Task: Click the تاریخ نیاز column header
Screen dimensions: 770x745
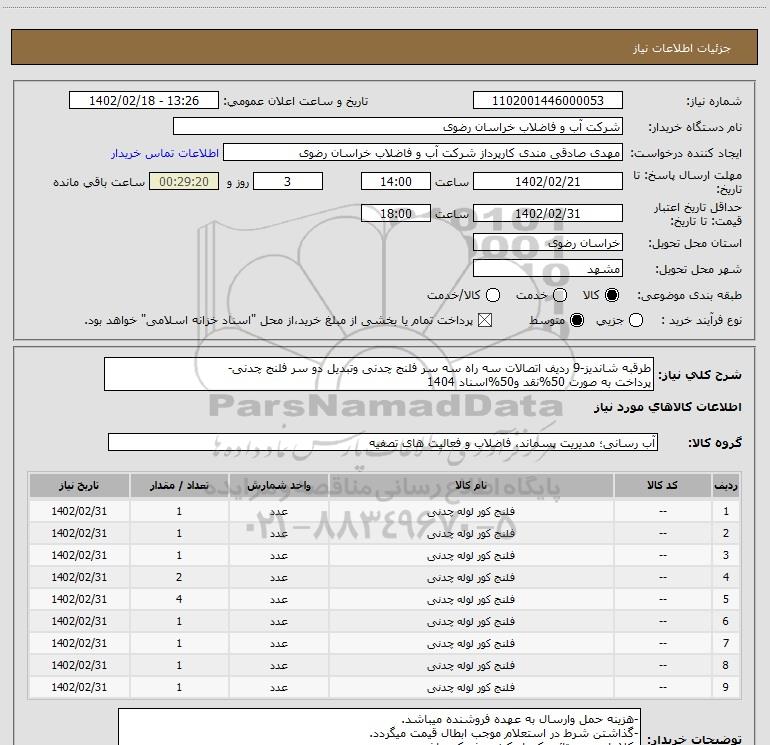Action: 79,486
